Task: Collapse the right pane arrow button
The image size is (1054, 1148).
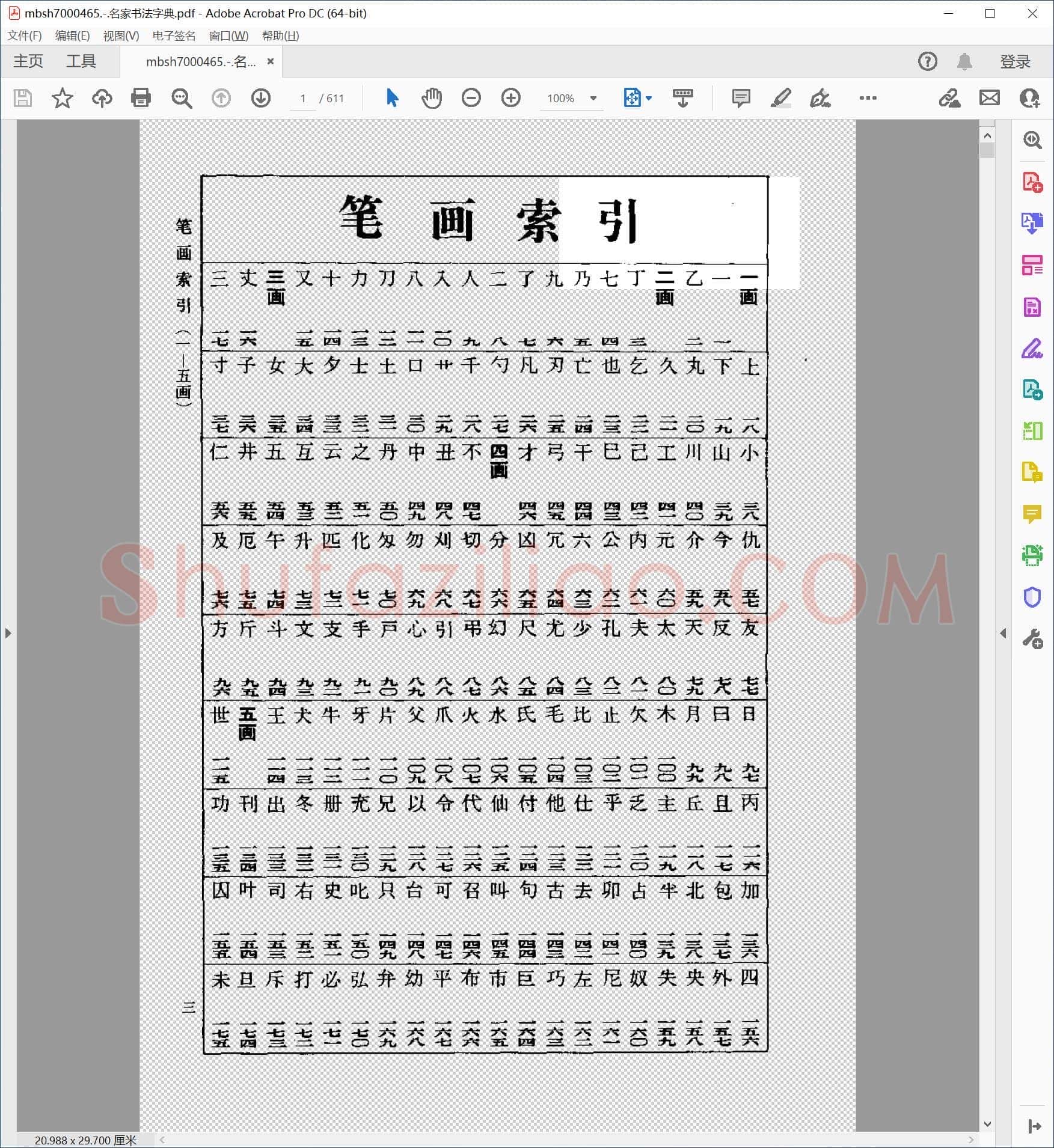Action: (x=1034, y=1126)
